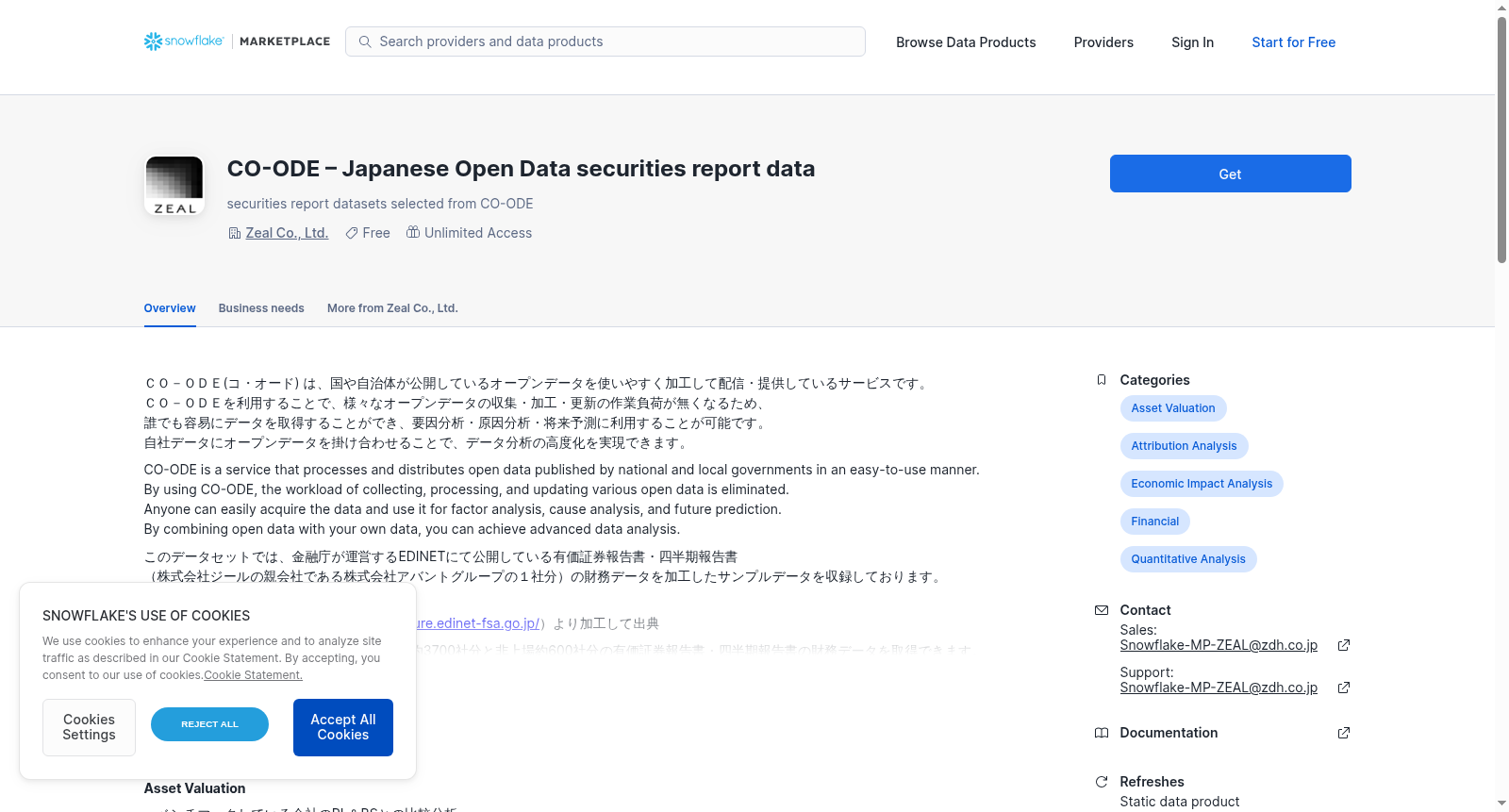The width and height of the screenshot is (1509, 812).
Task: Click the Static data product text
Action: (1180, 802)
